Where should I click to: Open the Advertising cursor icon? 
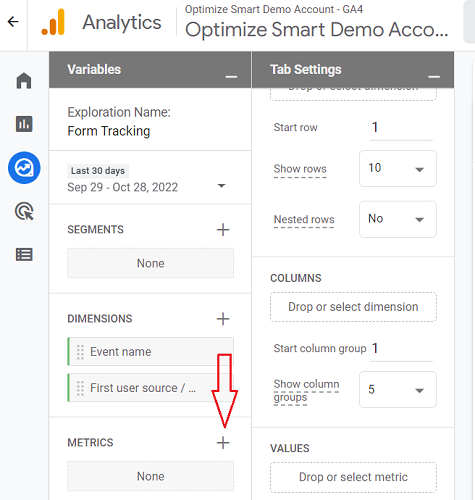[24, 211]
